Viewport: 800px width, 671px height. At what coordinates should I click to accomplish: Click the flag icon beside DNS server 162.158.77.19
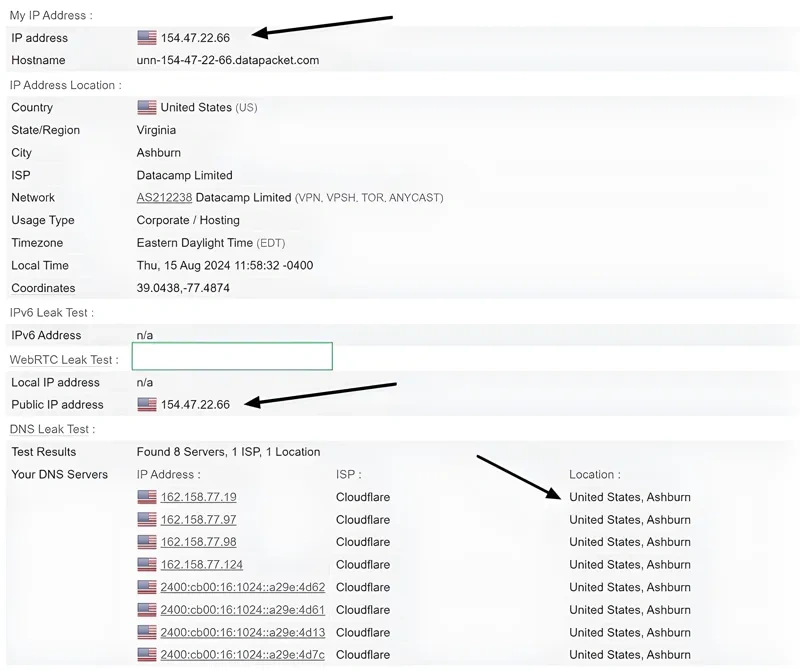click(x=145, y=497)
